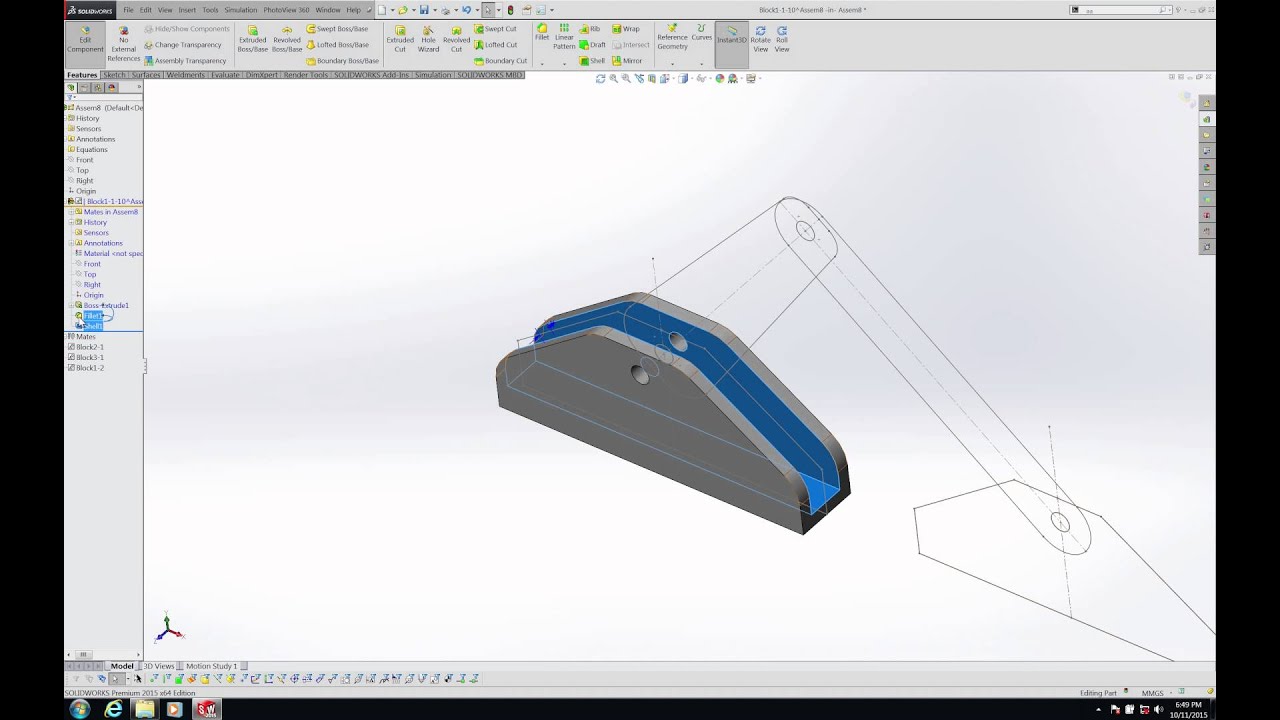Open File Explorer from taskbar

click(145, 709)
